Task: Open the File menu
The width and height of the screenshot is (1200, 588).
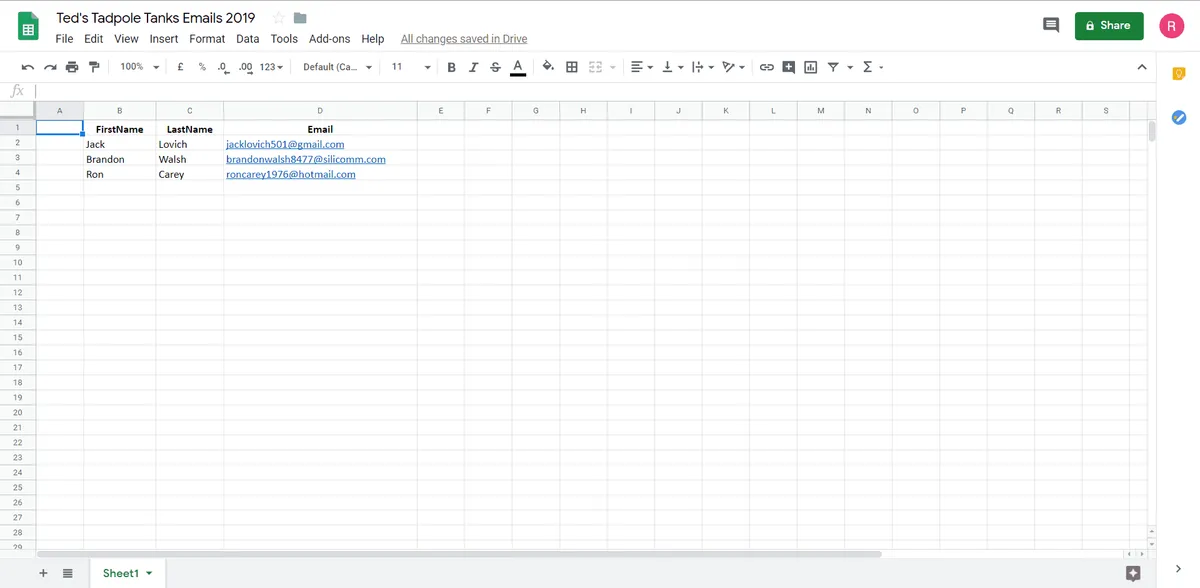Action: pos(64,39)
